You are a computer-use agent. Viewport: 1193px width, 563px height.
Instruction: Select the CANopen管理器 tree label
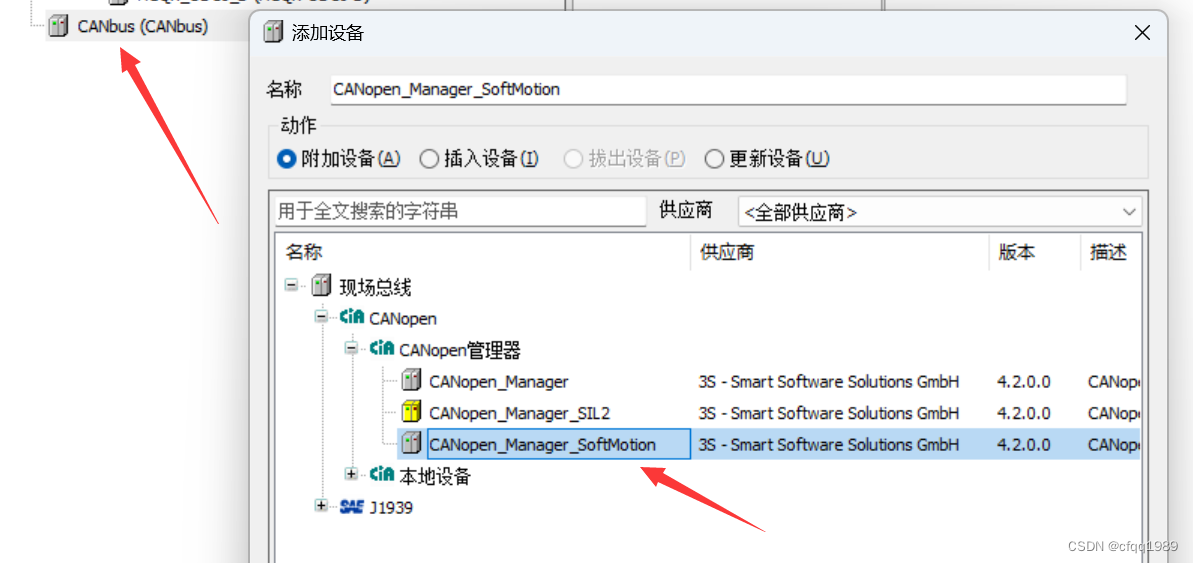tap(460, 350)
